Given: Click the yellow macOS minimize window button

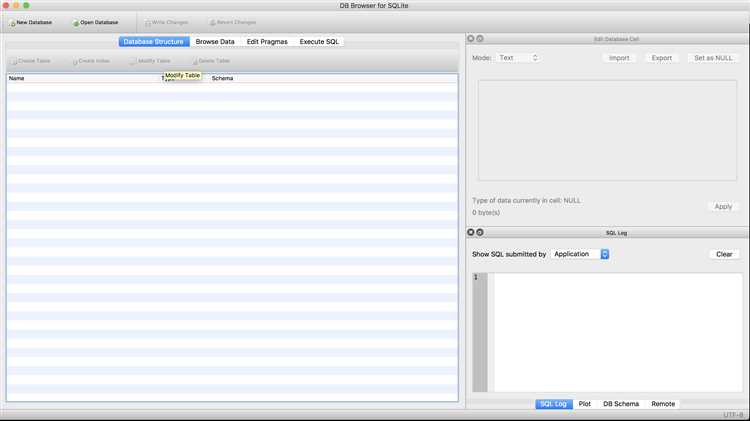Looking at the screenshot, I should [x=16, y=5].
